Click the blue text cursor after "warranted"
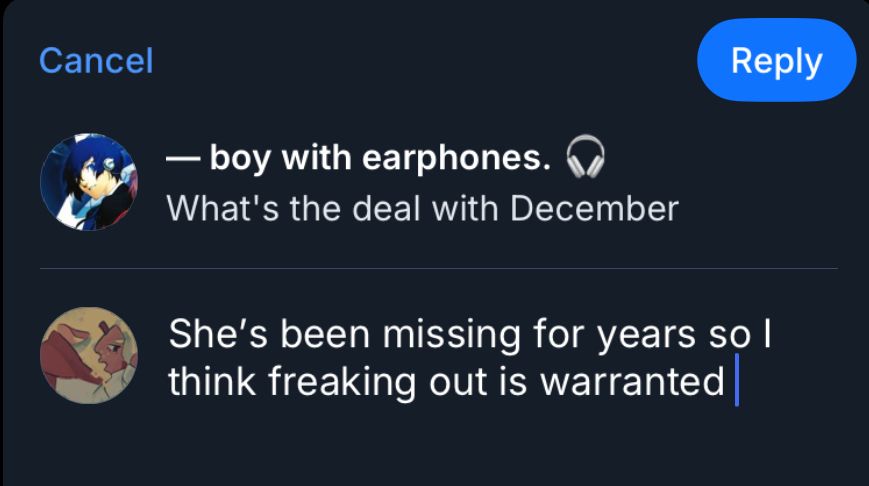The width and height of the screenshot is (869, 486). 736,383
